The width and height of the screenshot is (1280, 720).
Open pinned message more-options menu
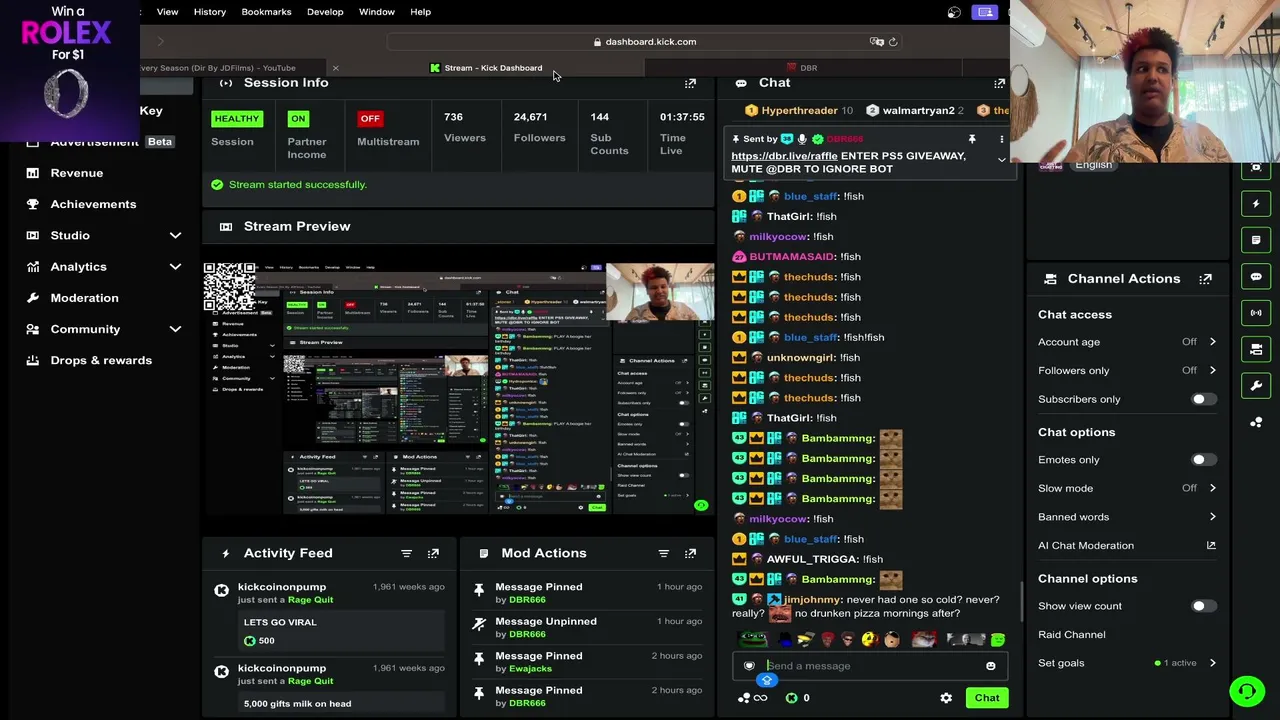(1001, 139)
